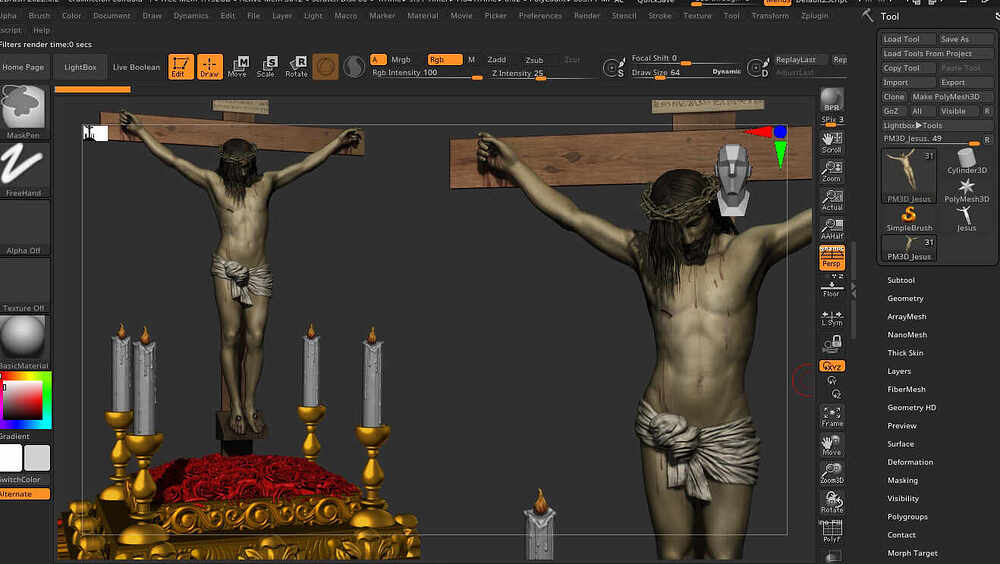The image size is (1000, 564).
Task: Click the Frame mesh icon
Action: (x=832, y=416)
